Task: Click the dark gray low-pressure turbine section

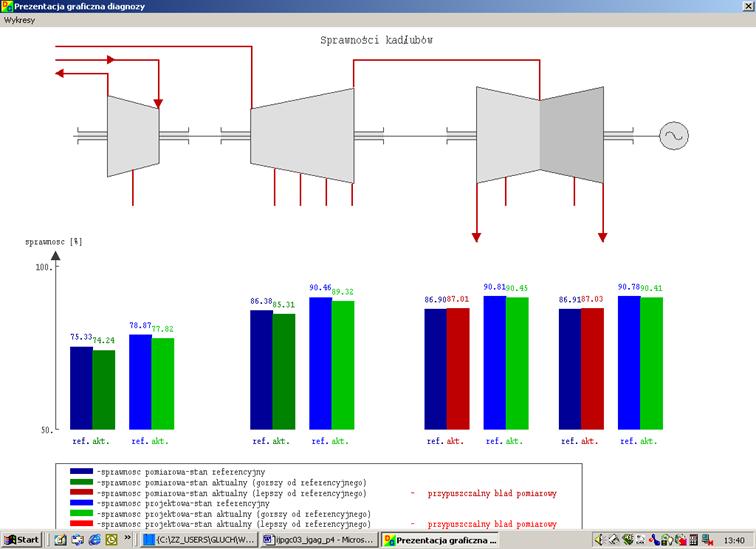Action: point(572,135)
